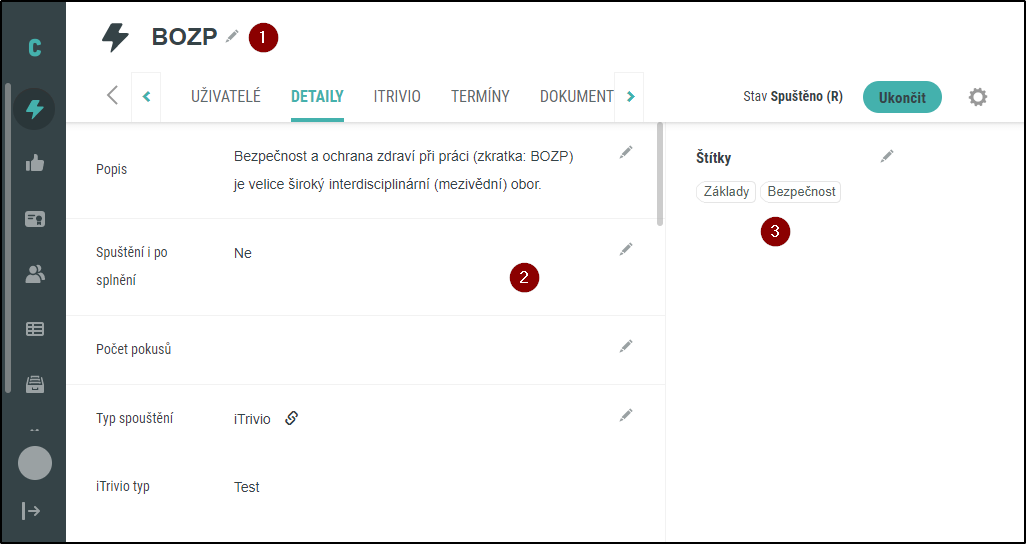Open the certificate card icon in sidebar
This screenshot has width=1026, height=544.
tap(34, 219)
